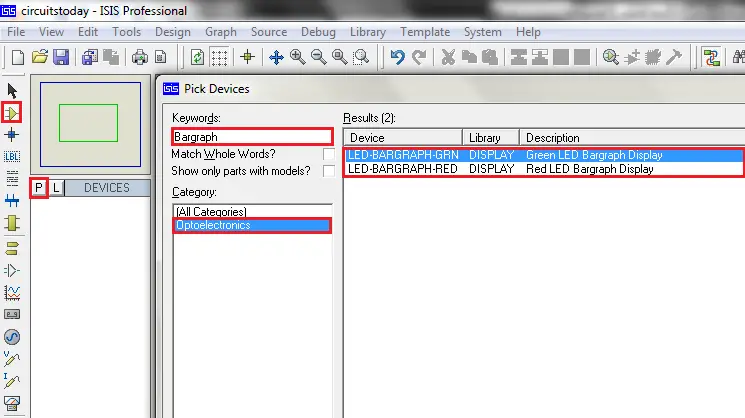The width and height of the screenshot is (745, 418).
Task: Select the (All Categories) list entry
Action: (252, 211)
